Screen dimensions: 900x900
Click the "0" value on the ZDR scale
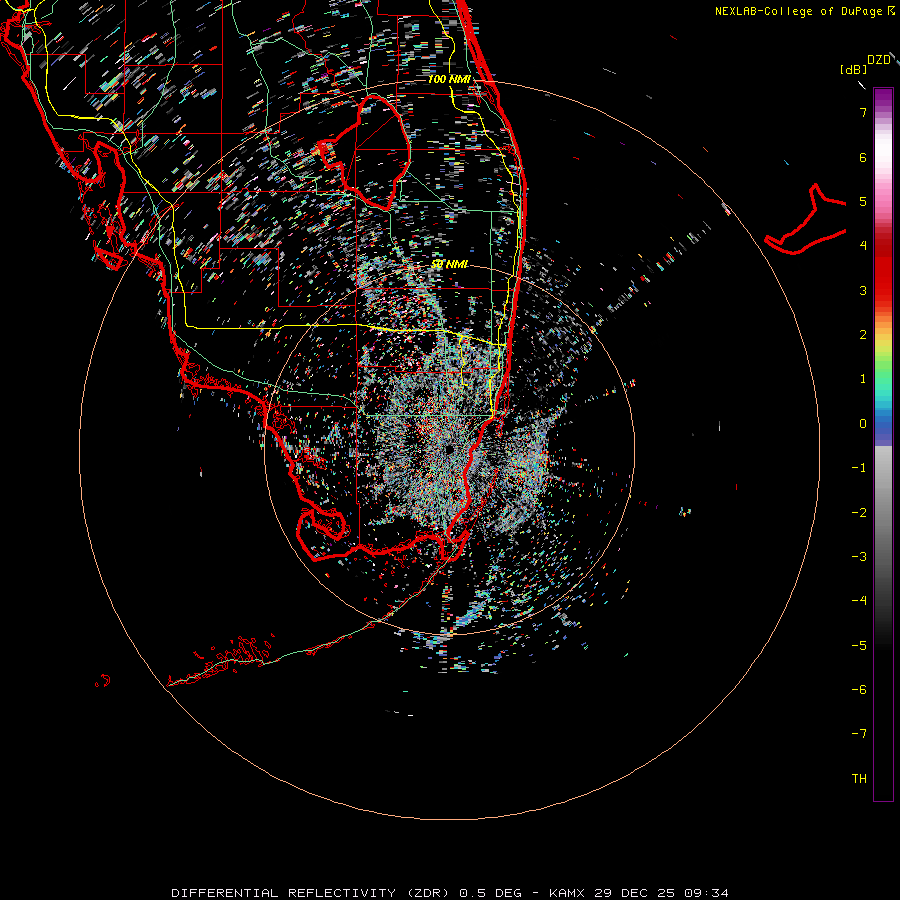point(863,424)
